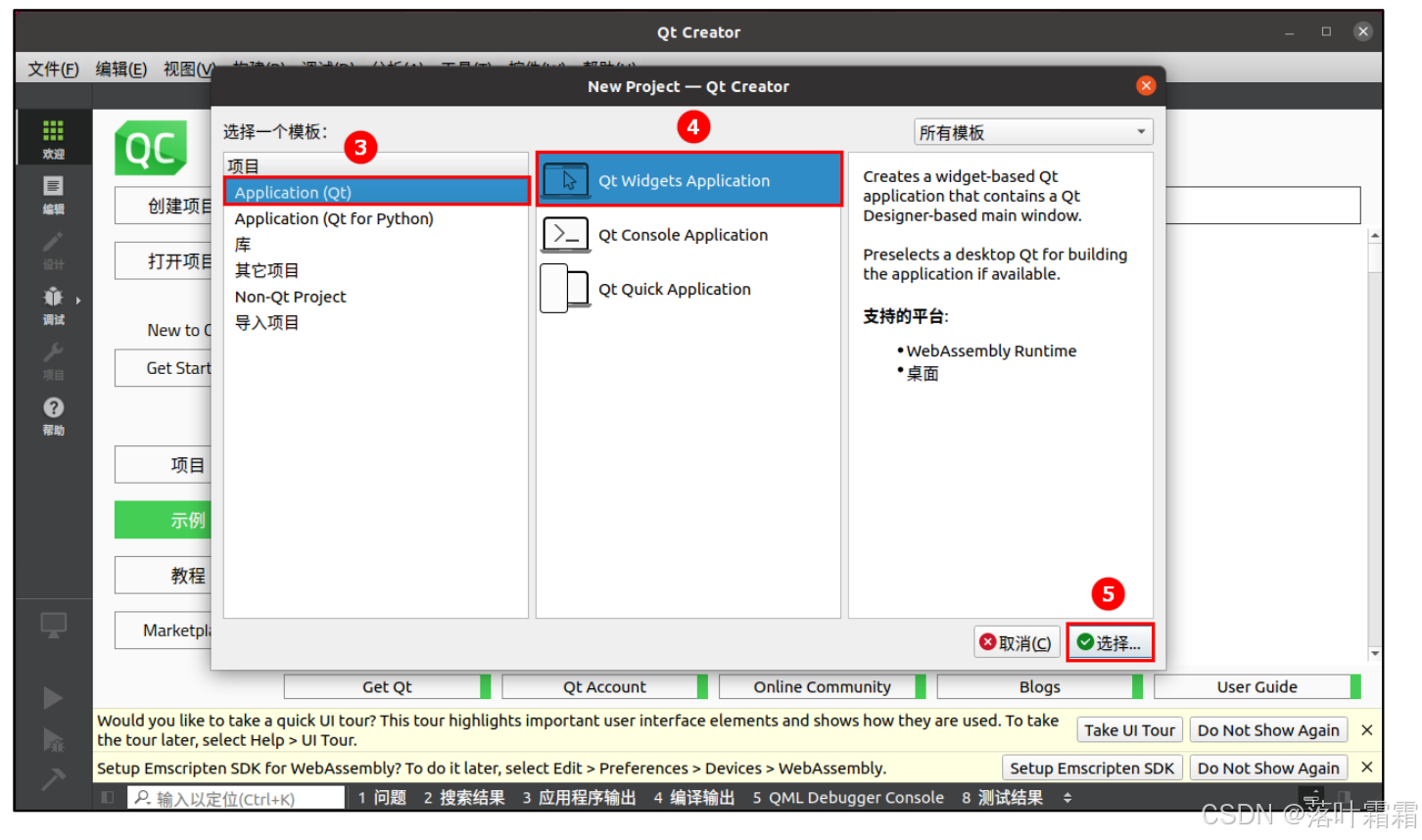Click the Build hammer icon
The image size is (1422, 840).
click(x=53, y=779)
